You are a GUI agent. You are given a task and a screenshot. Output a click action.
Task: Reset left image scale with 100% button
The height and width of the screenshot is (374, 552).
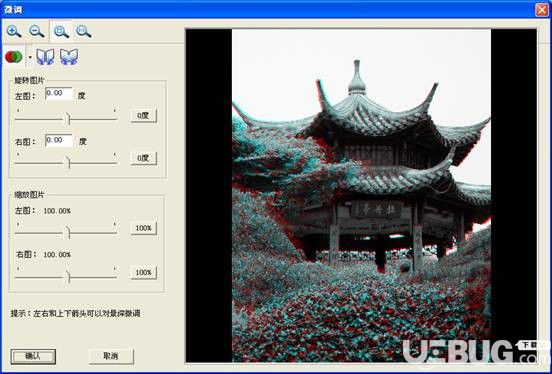(143, 228)
